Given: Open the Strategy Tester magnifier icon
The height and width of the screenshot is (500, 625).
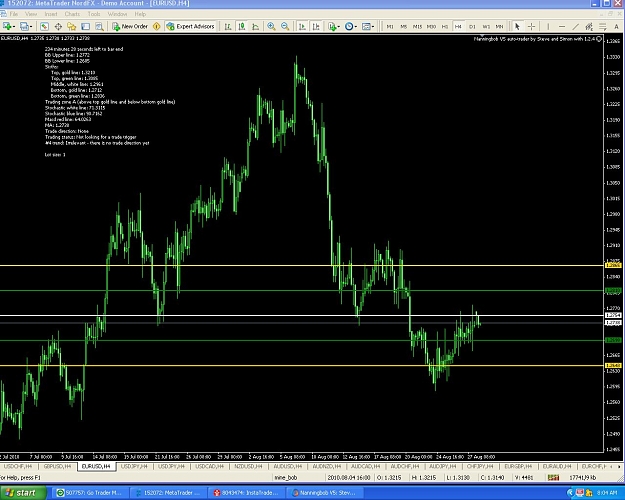Looking at the screenshot, I should point(99,26).
